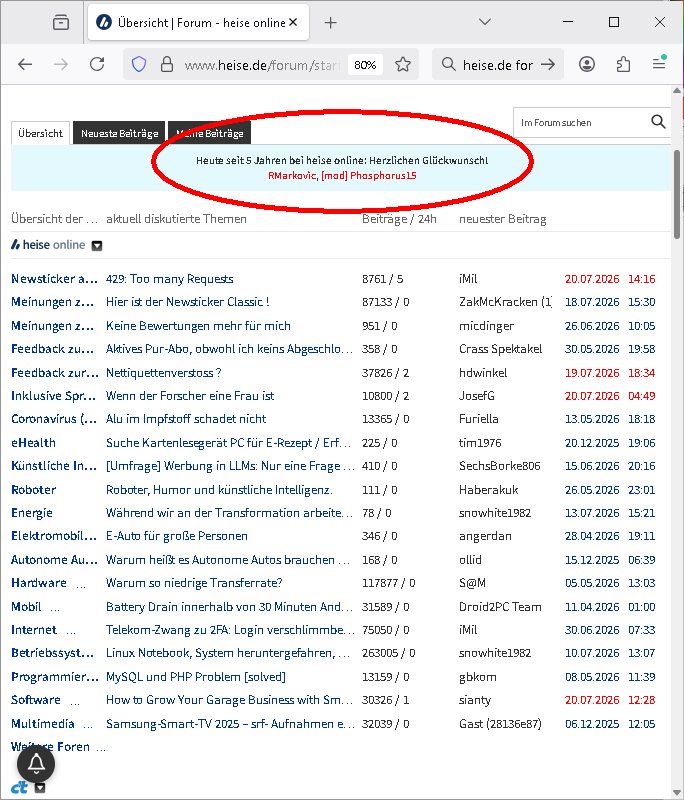684x800 pixels.
Task: Click the browser back arrow
Action: click(x=25, y=64)
